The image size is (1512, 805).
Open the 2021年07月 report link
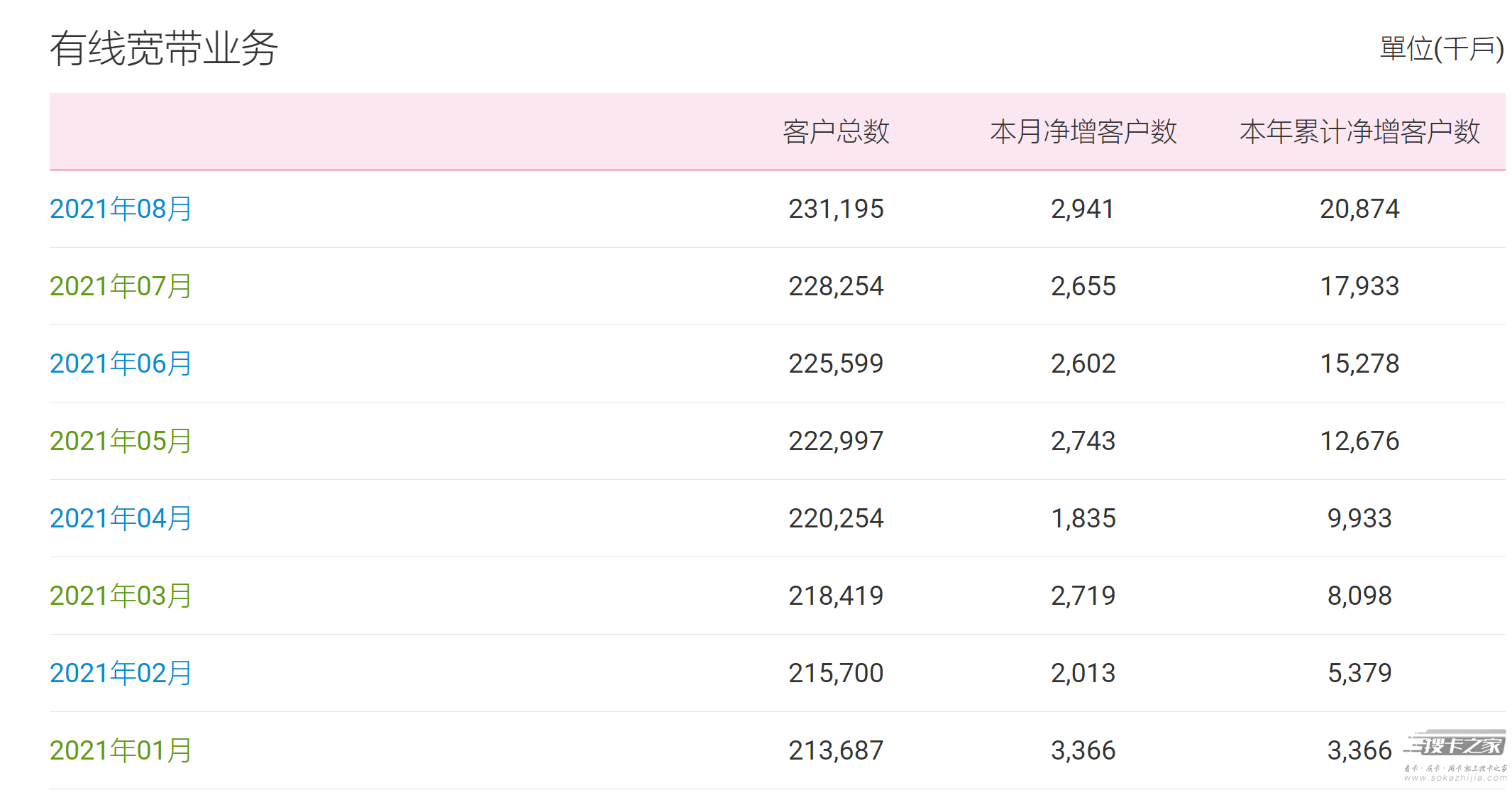tap(121, 286)
